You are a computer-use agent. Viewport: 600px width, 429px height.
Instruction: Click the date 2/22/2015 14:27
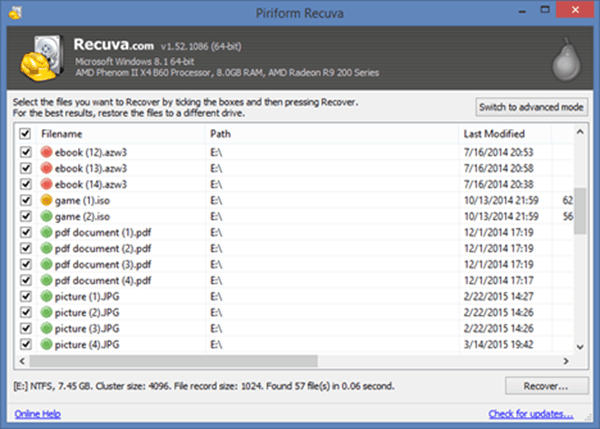point(498,297)
